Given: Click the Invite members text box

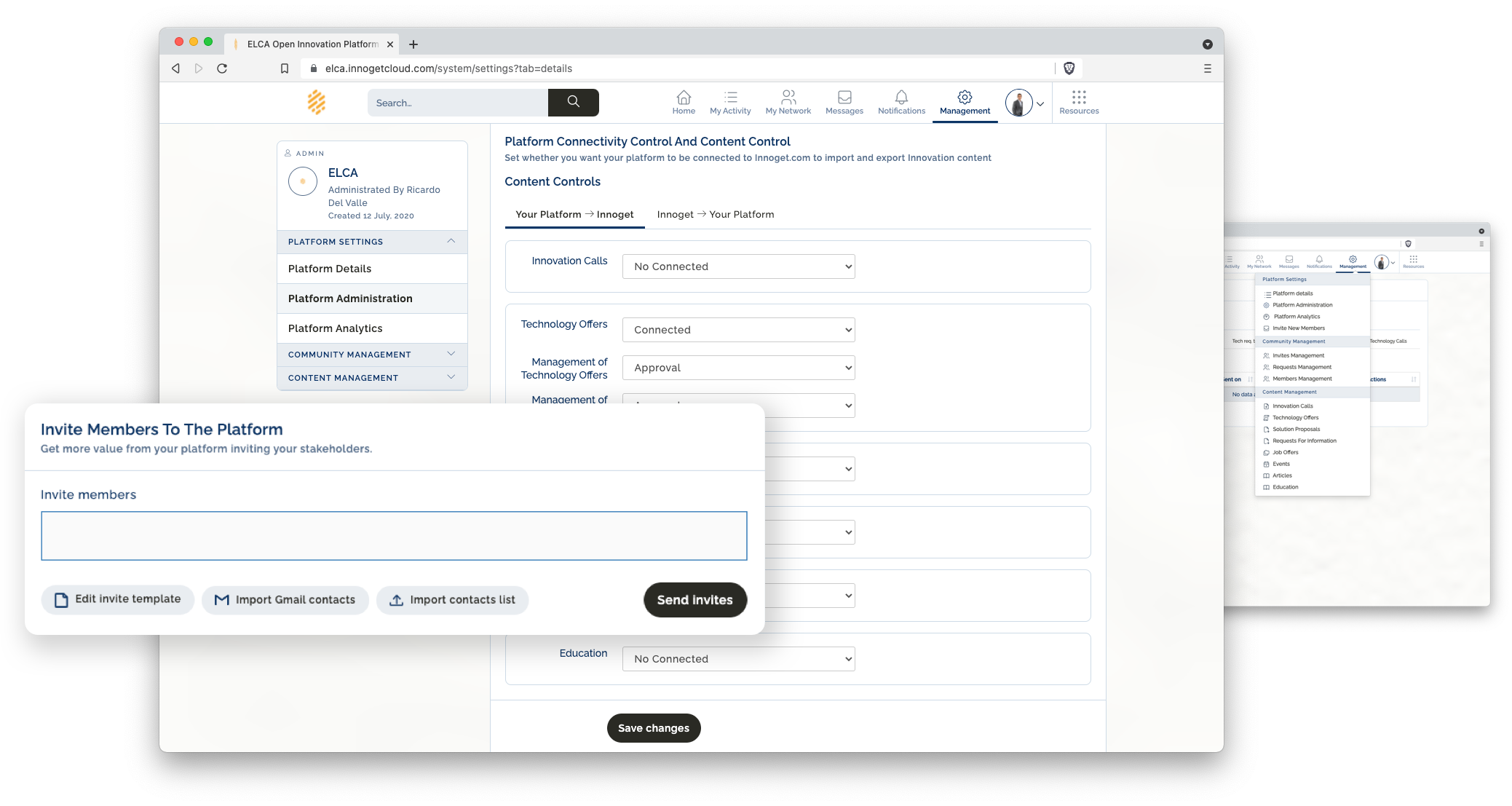Looking at the screenshot, I should pos(394,536).
